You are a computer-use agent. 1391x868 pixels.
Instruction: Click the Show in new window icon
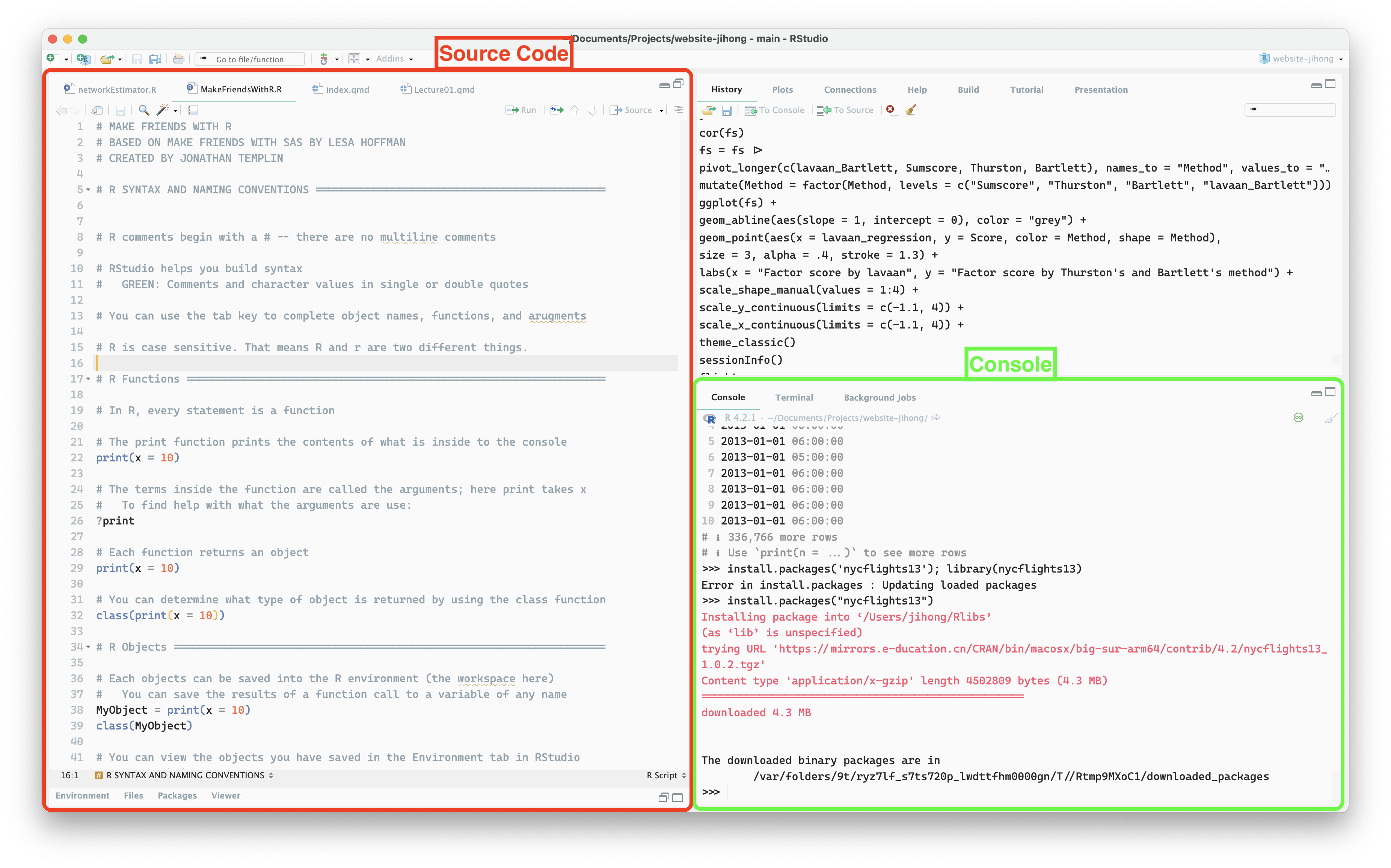point(97,110)
